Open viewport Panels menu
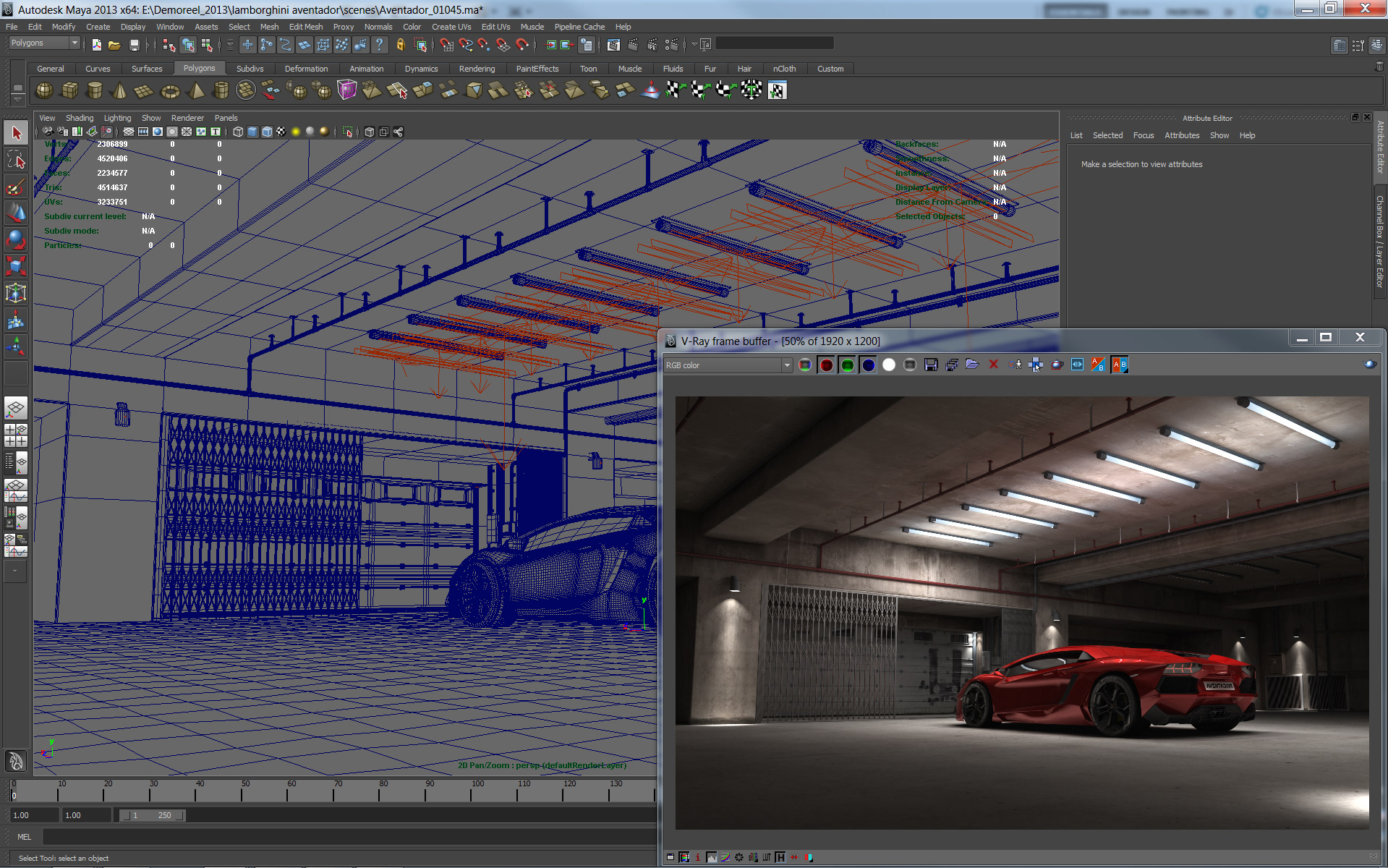The width and height of the screenshot is (1388, 868). [226, 118]
